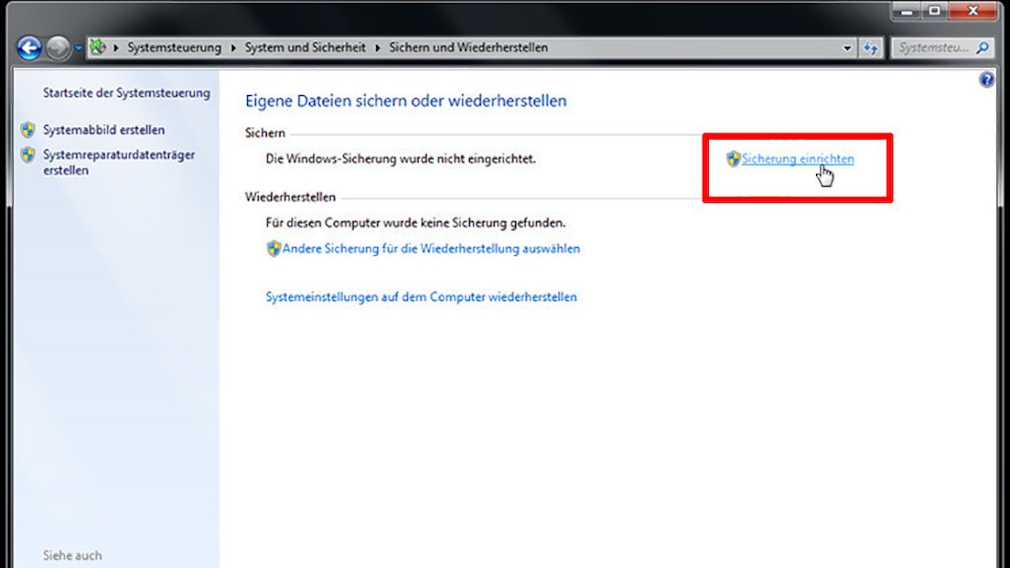Click the Wiederherstellen section label
The width and height of the screenshot is (1010, 568).
[x=290, y=197]
